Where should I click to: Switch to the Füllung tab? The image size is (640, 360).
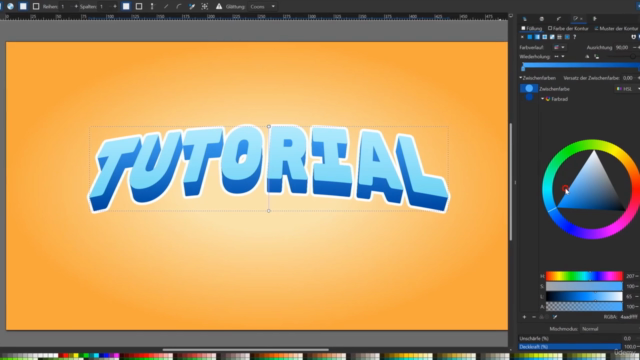tap(531, 29)
